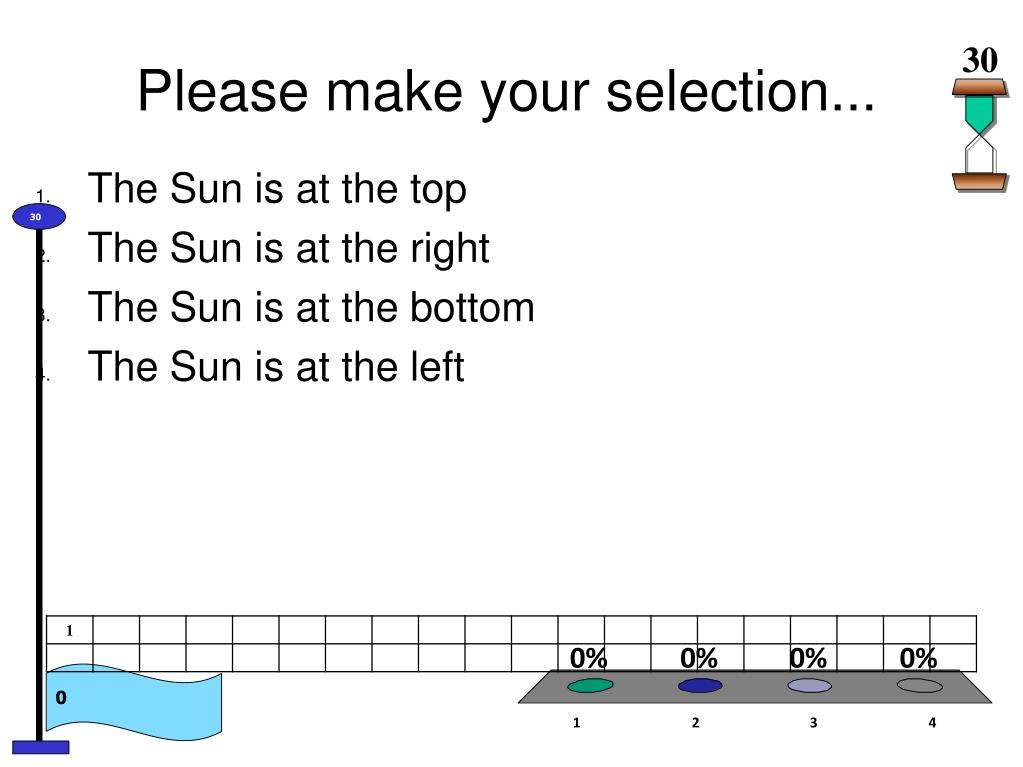Click the dark blue oval marker for answer 2
This screenshot has height=767, width=1023.
(700, 685)
